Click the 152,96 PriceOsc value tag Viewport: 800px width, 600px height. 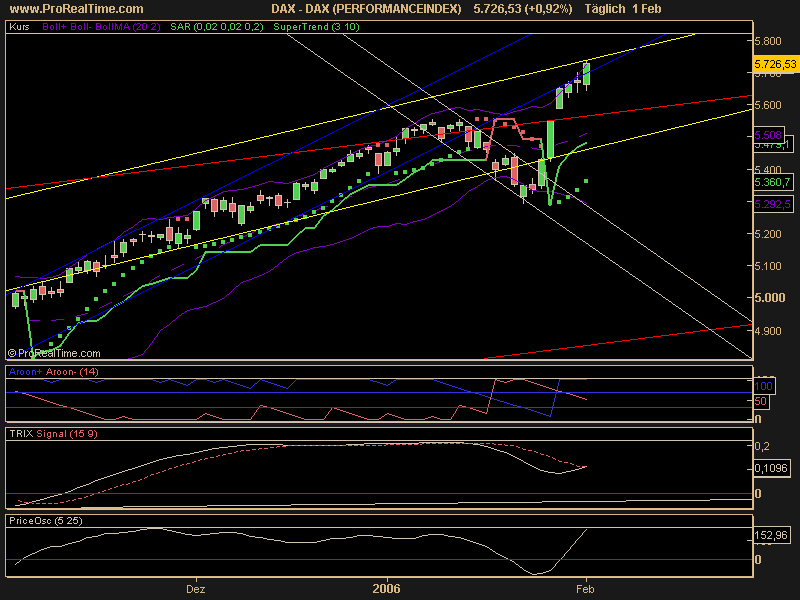coord(771,536)
